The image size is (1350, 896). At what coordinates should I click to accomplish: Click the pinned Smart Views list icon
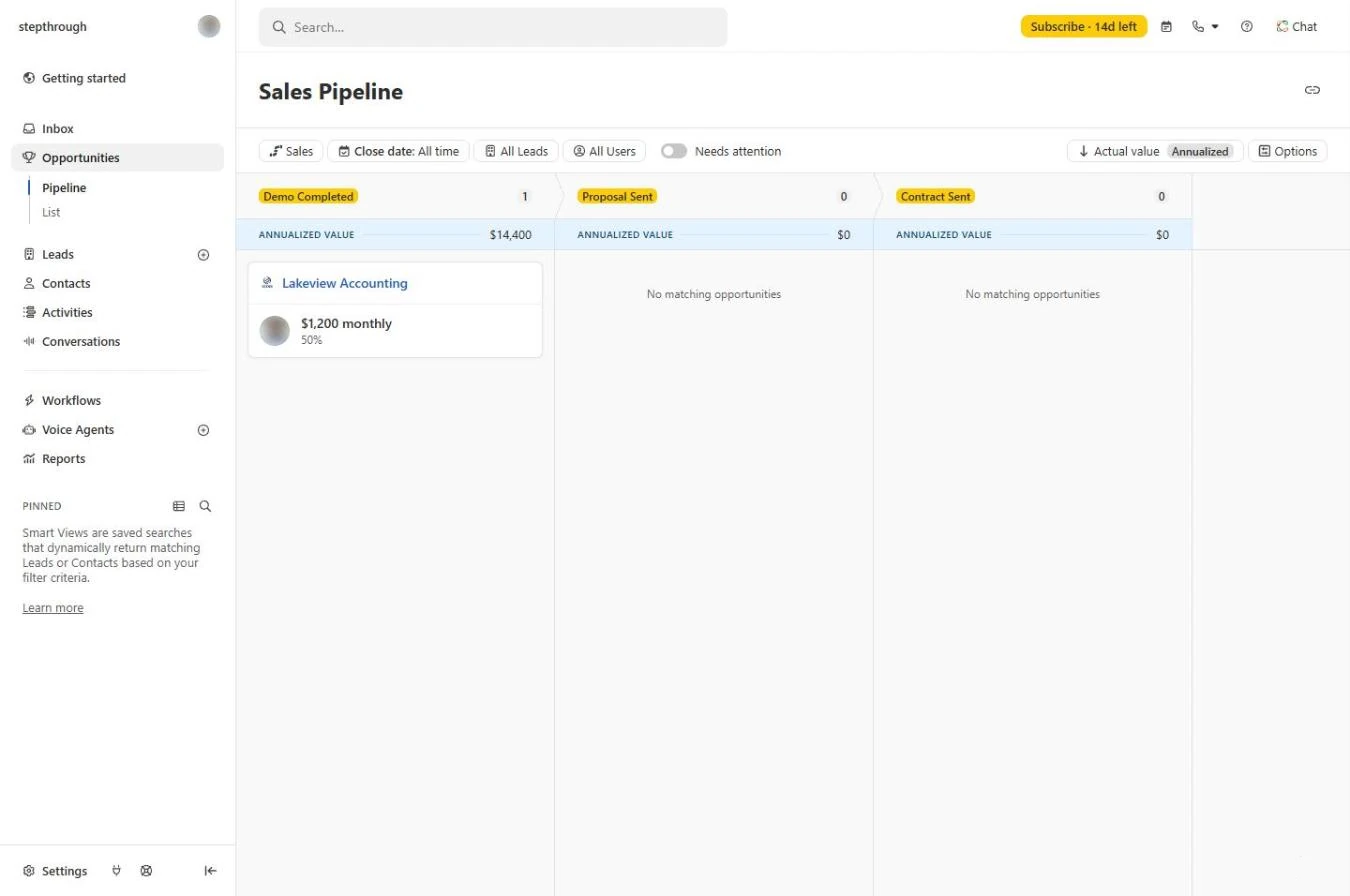[x=179, y=506]
